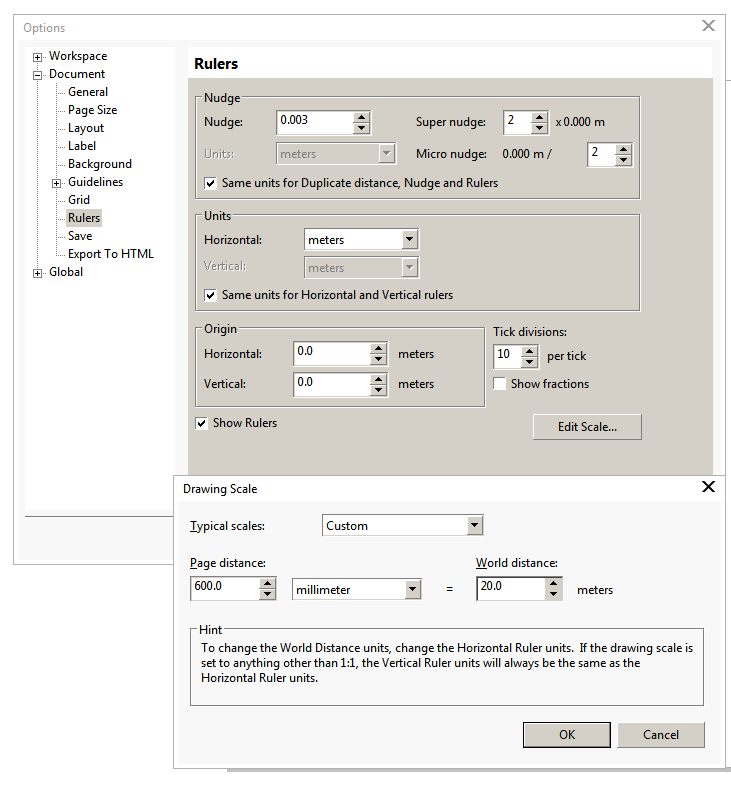Increase the World distance value
The width and height of the screenshot is (731, 788).
click(x=553, y=583)
